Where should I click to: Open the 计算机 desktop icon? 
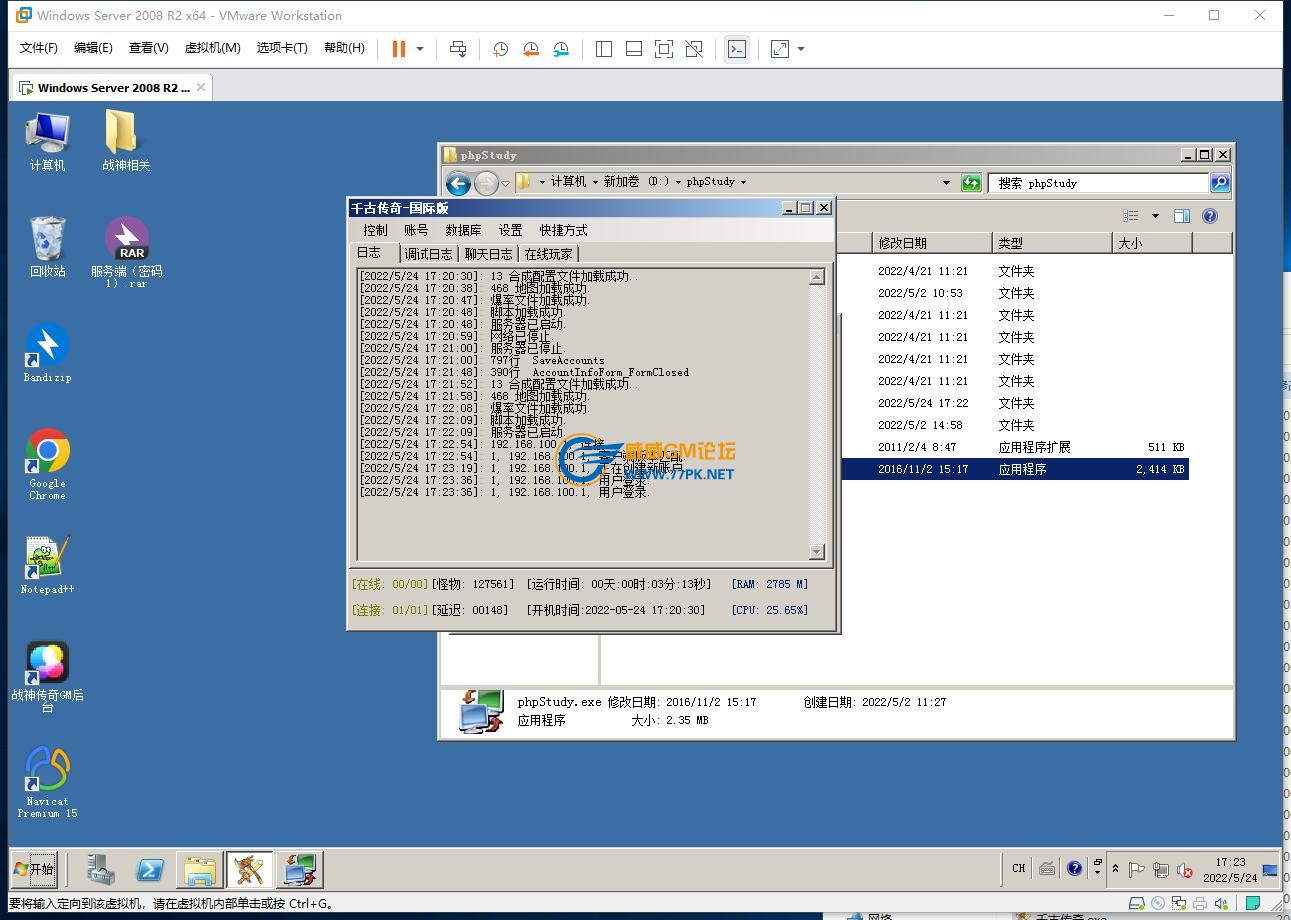tap(47, 141)
